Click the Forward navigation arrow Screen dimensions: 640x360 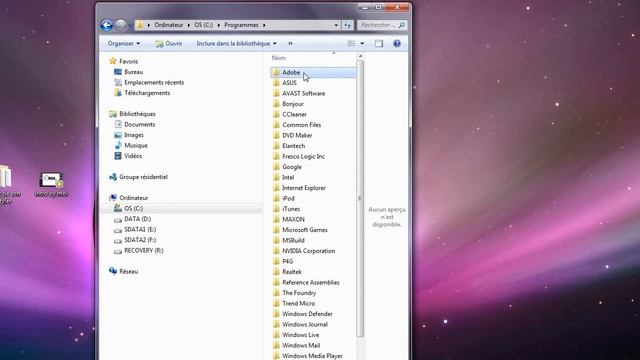[120, 25]
